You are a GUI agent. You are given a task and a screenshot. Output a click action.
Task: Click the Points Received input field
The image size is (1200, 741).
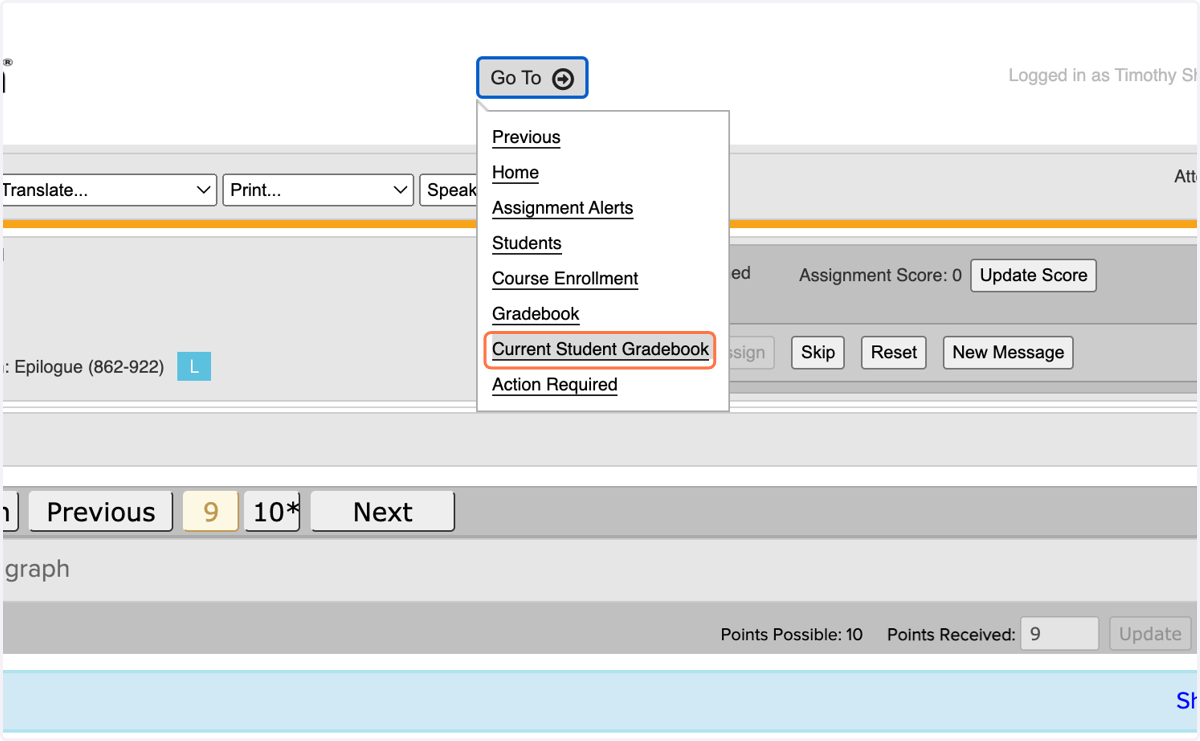pyautogui.click(x=1060, y=634)
